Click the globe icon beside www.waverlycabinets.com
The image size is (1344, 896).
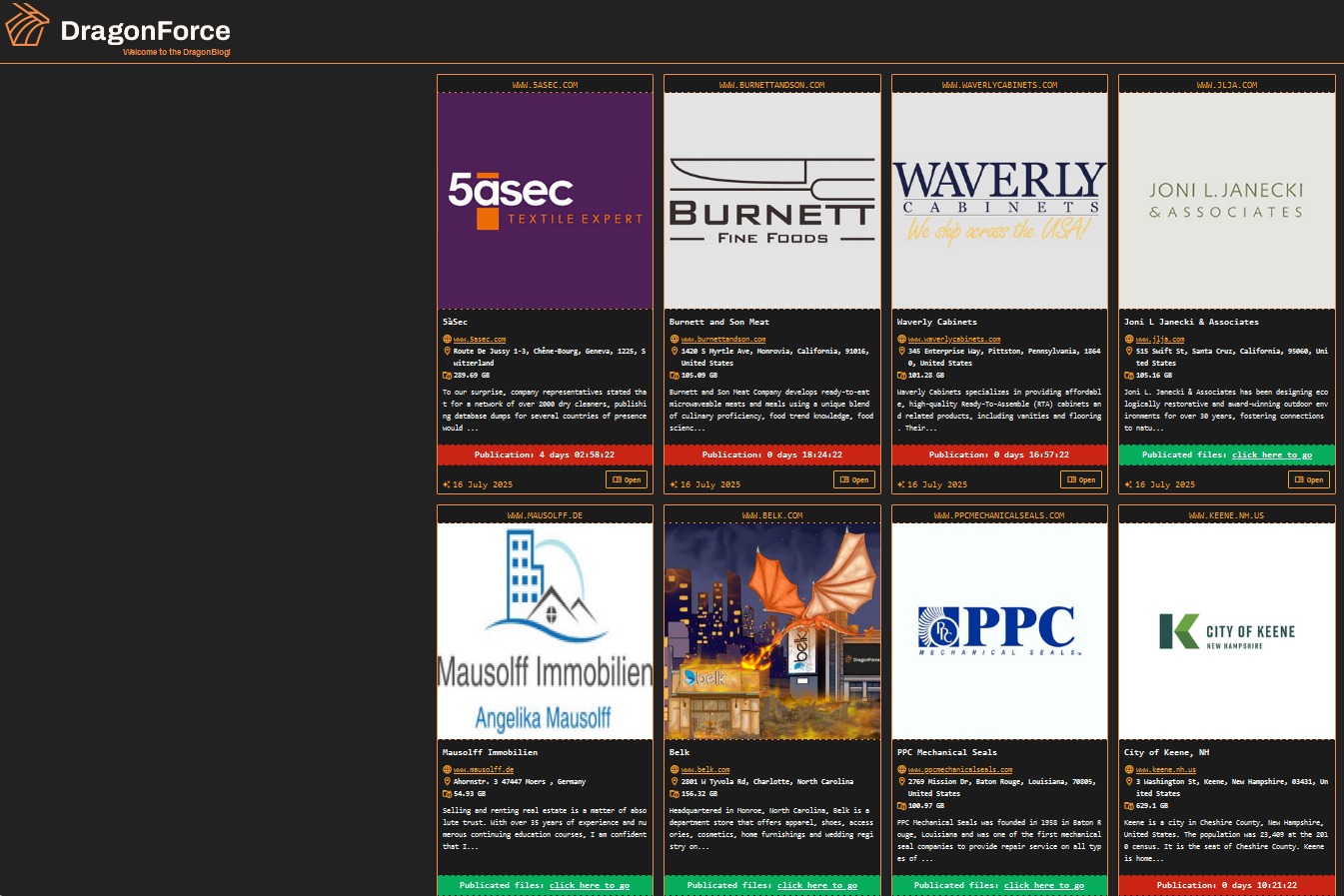[x=901, y=340]
